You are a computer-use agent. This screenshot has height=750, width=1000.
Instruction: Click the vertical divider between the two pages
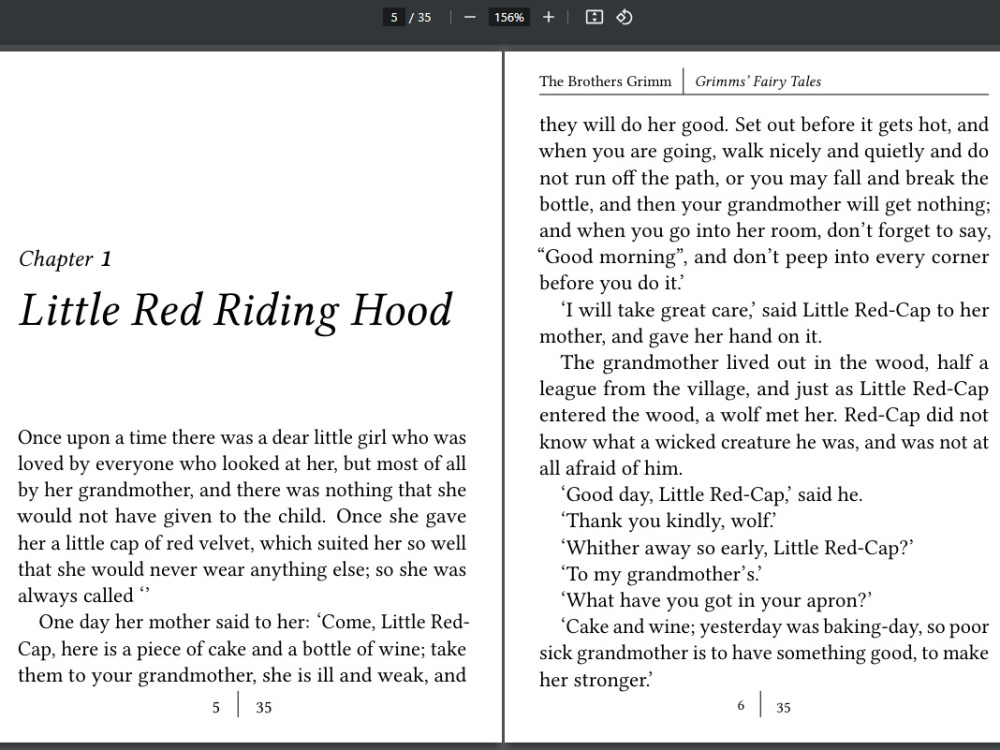click(x=503, y=400)
